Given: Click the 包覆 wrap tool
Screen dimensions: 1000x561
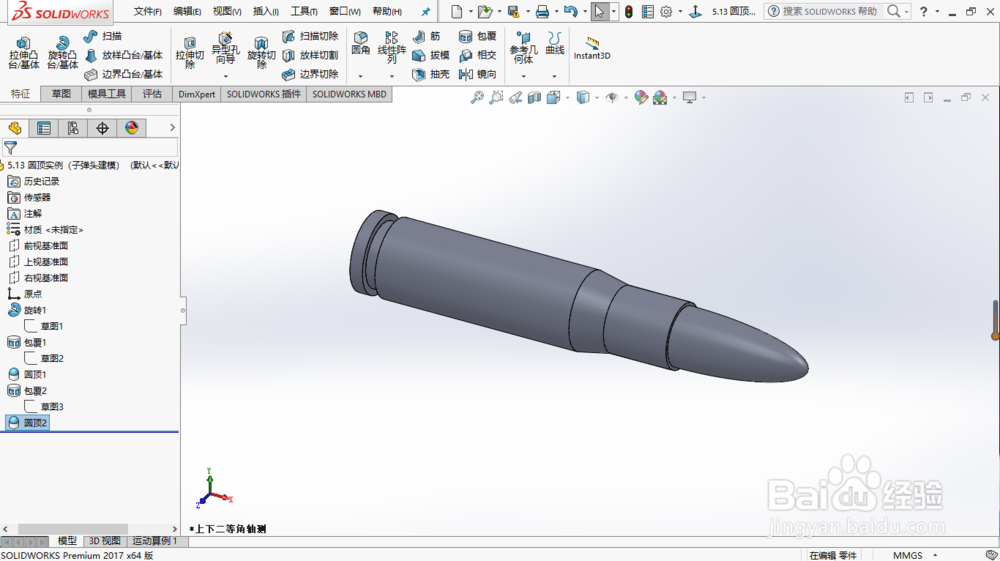Looking at the screenshot, I should [478, 36].
